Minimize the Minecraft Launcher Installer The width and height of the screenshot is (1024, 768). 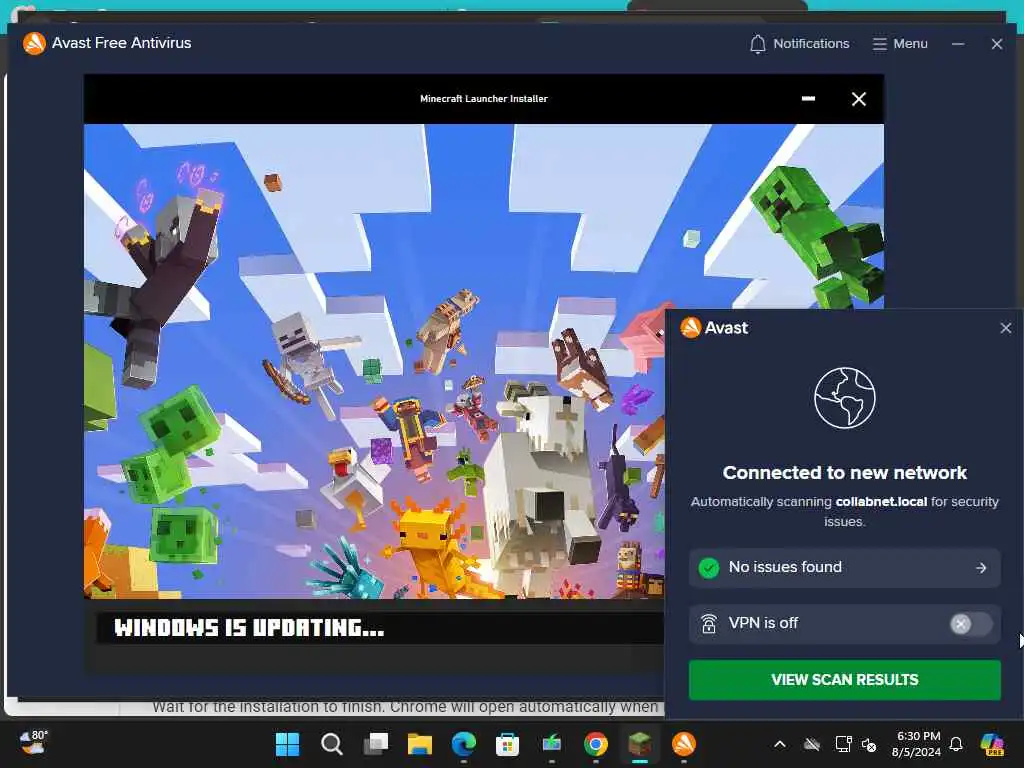pyautogui.click(x=808, y=99)
